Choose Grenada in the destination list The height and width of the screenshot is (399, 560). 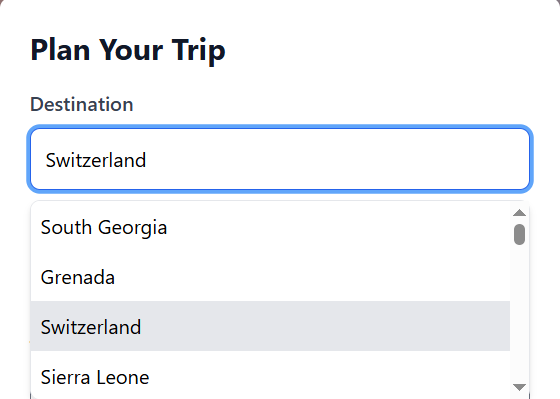270,277
